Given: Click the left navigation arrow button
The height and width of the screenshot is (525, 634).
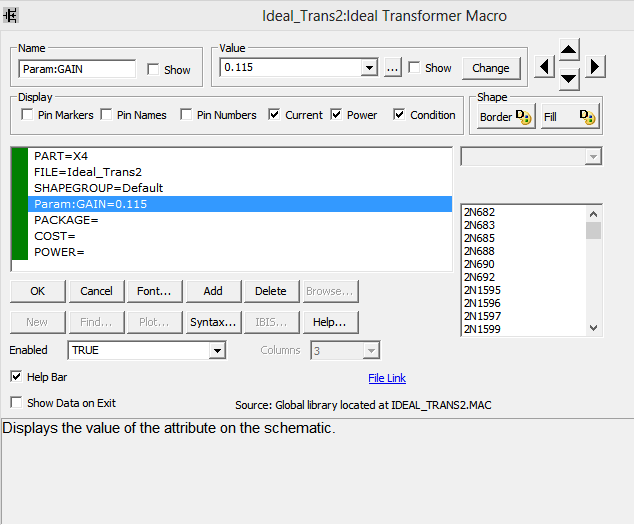Looking at the screenshot, I should pyautogui.click(x=543, y=66).
